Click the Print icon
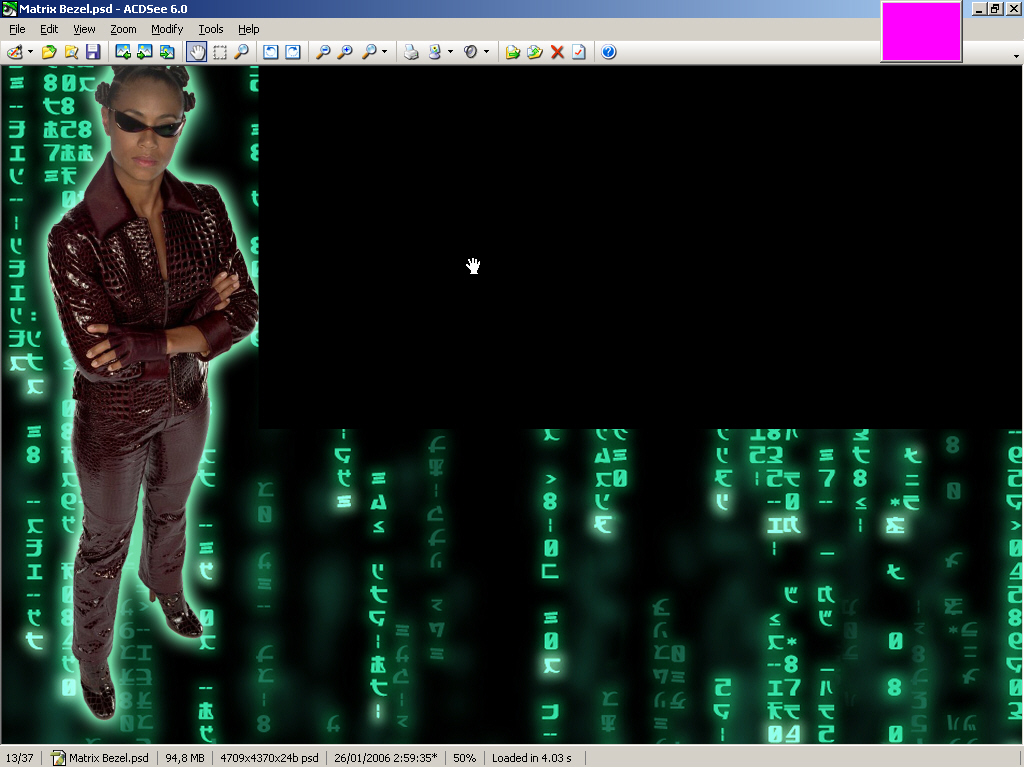The width and height of the screenshot is (1024, 768). click(411, 52)
